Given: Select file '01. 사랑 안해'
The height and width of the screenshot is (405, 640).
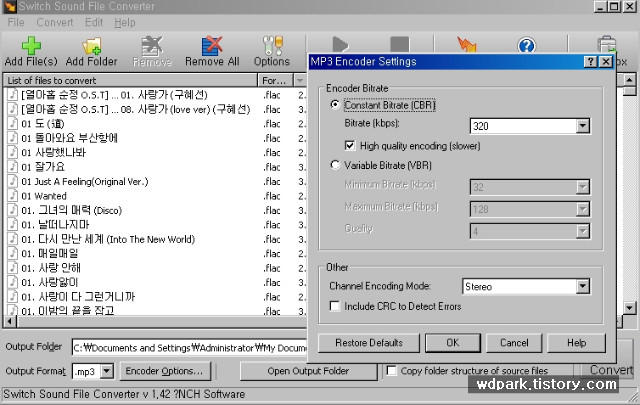Looking at the screenshot, I should pos(51,268).
